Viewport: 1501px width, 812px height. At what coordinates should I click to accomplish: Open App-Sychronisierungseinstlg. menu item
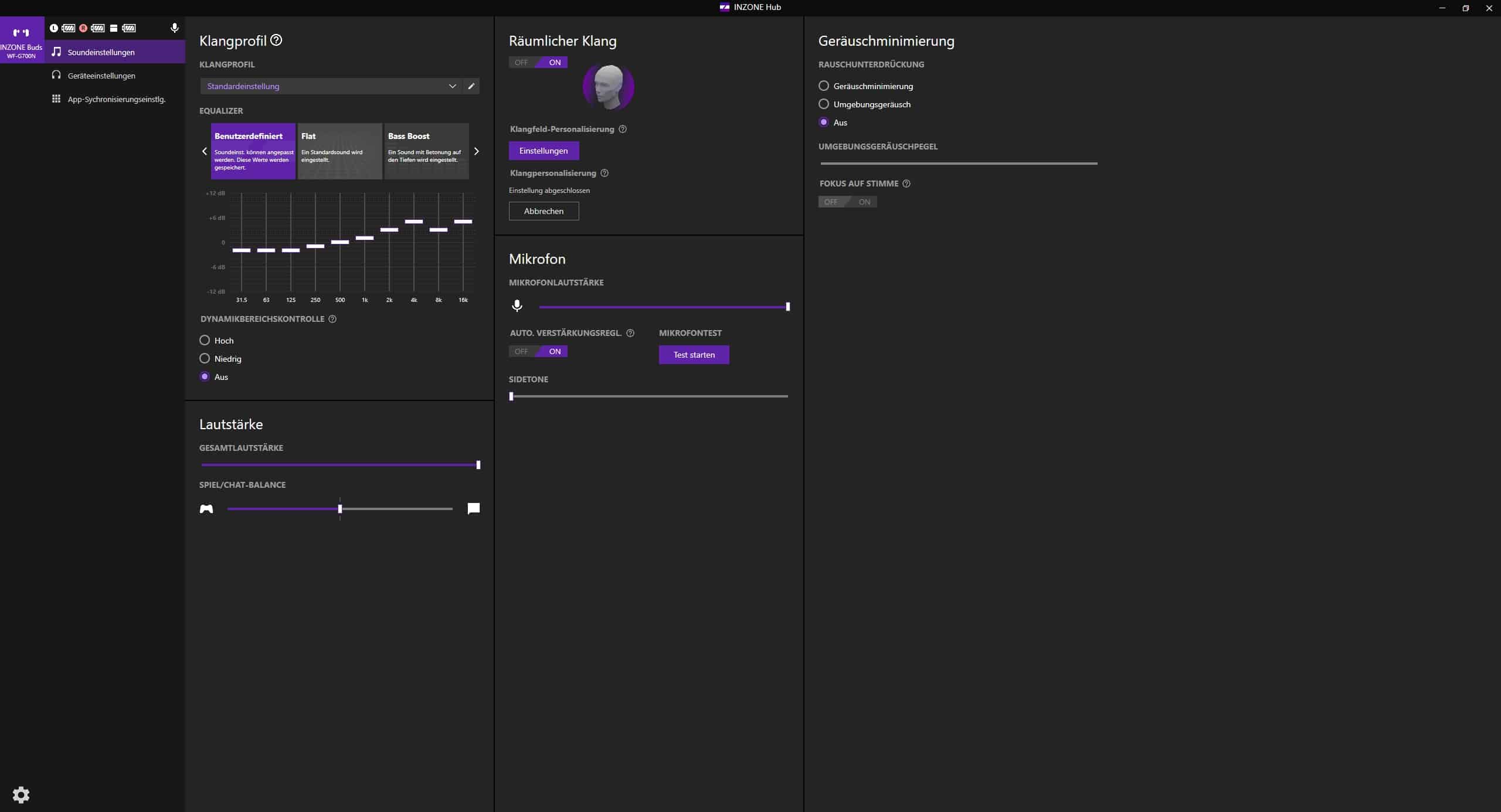116,99
